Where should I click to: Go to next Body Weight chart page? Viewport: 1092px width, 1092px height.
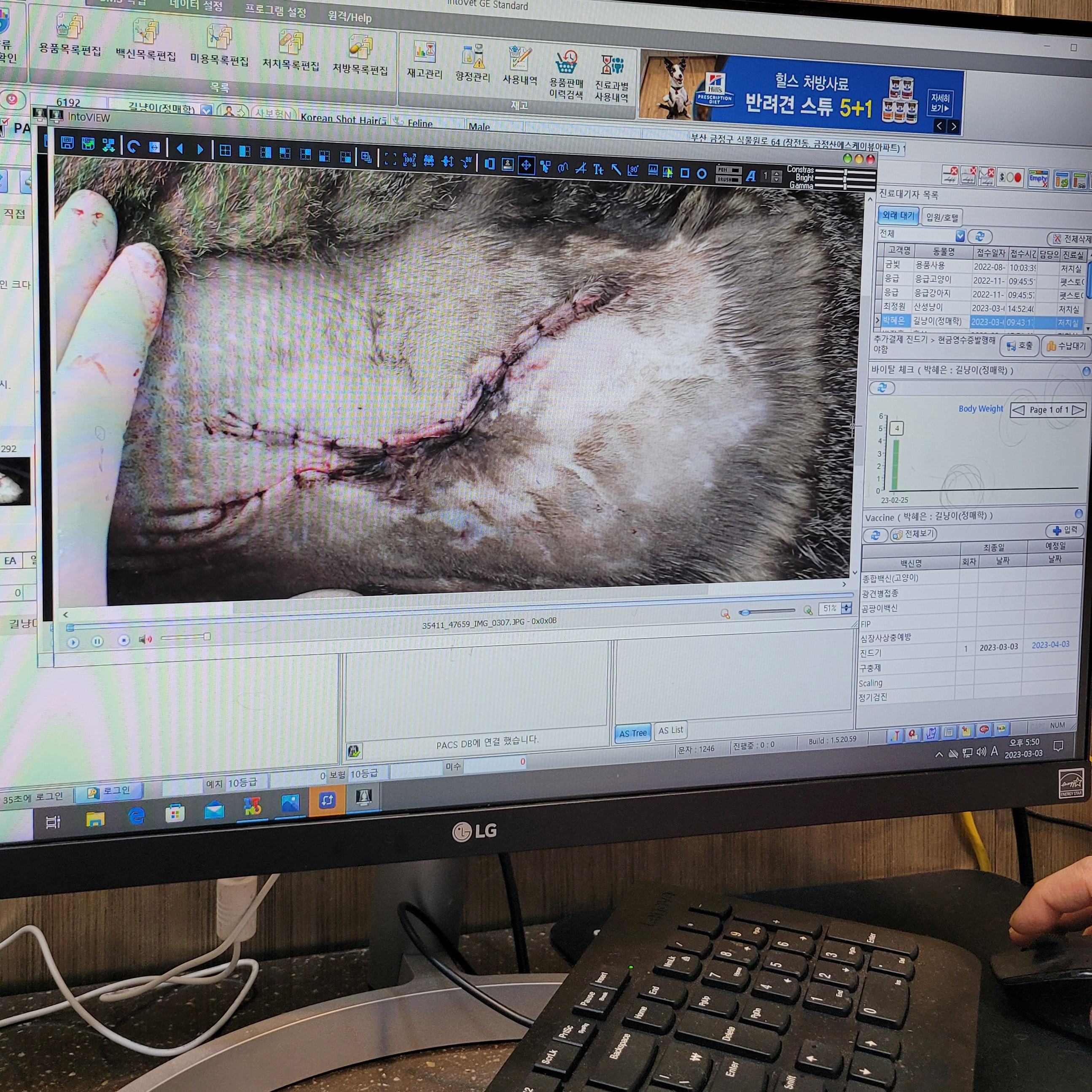click(x=1077, y=410)
